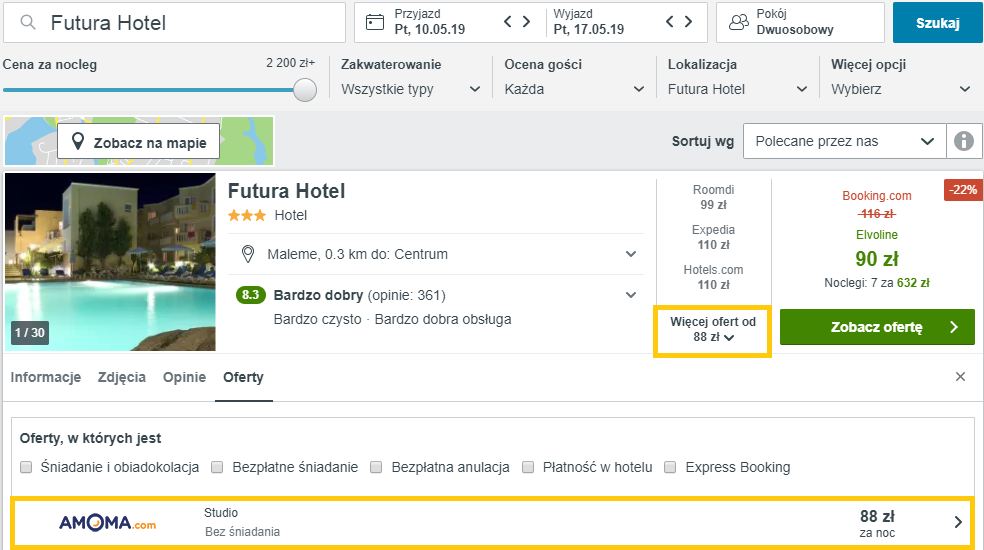Open Lokalizacja Futura Hotel dropdown
This screenshot has height=550, width=984.
(737, 89)
